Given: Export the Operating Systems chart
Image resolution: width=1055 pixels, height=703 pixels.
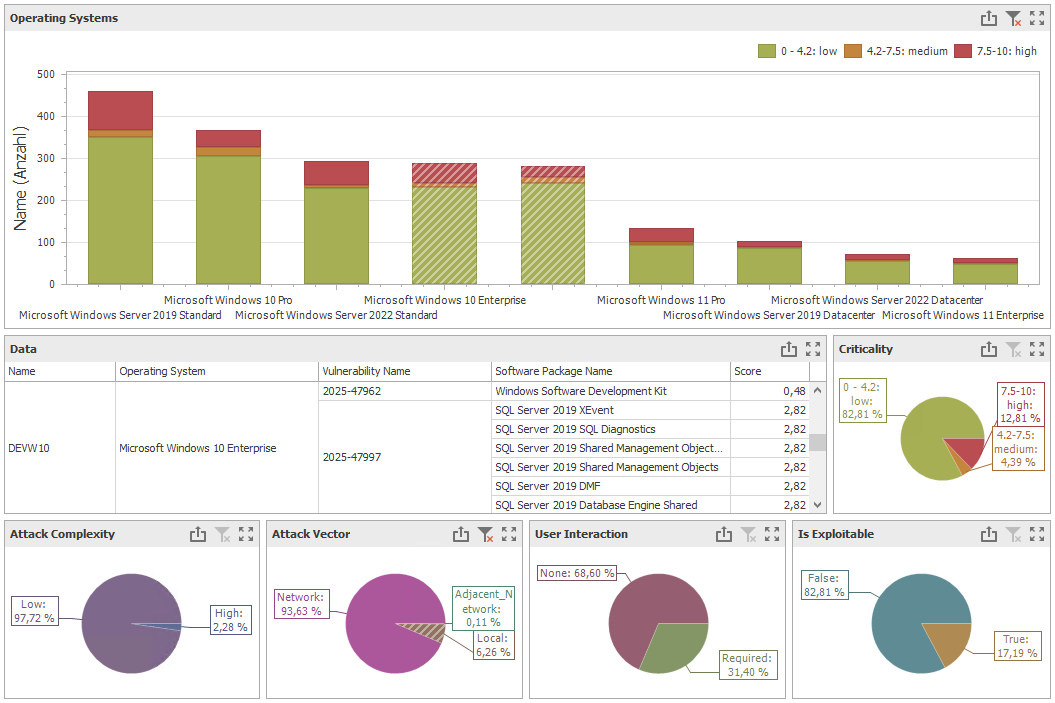Looking at the screenshot, I should pos(989,18).
